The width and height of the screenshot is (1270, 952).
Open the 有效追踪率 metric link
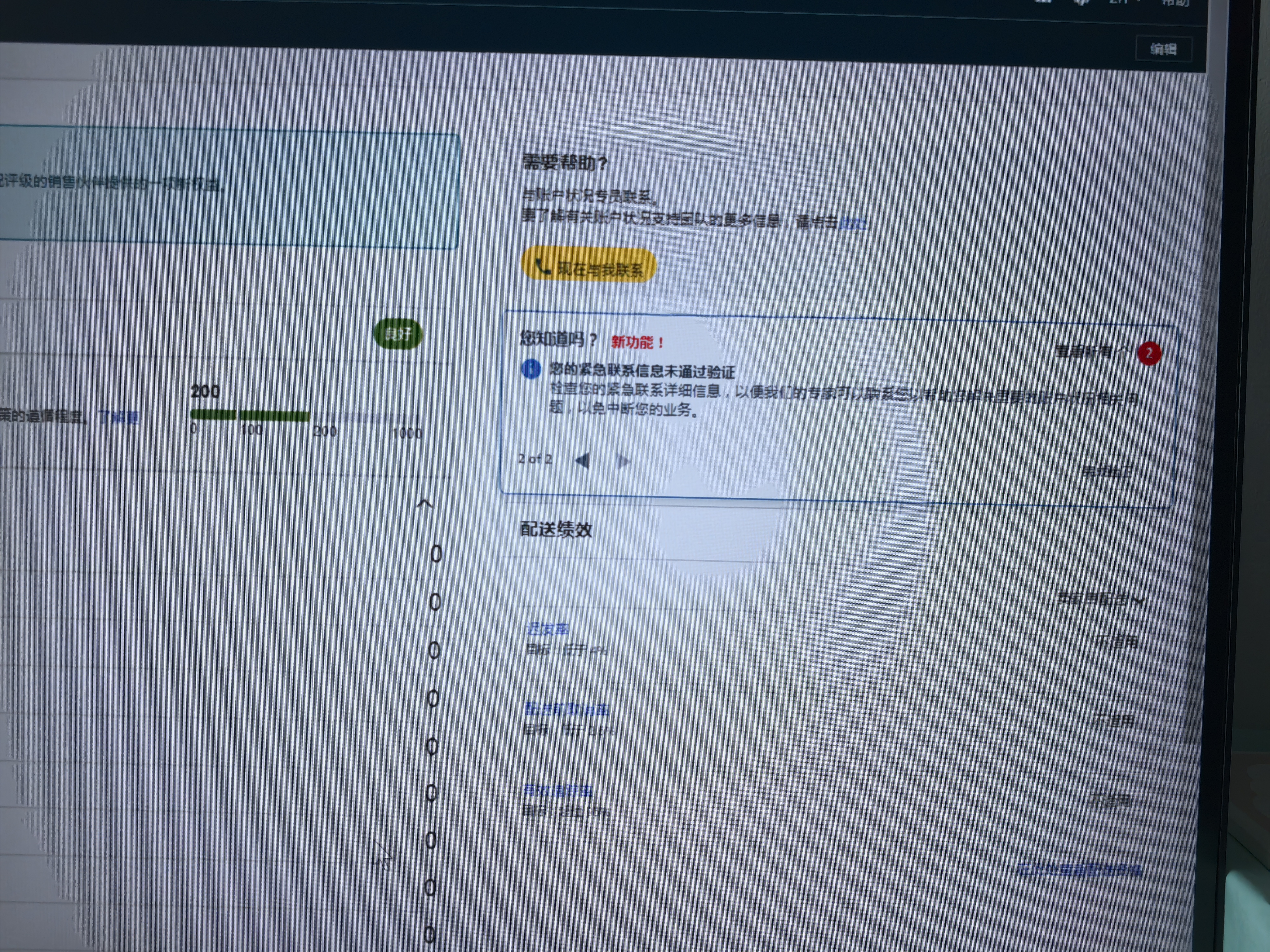[557, 790]
